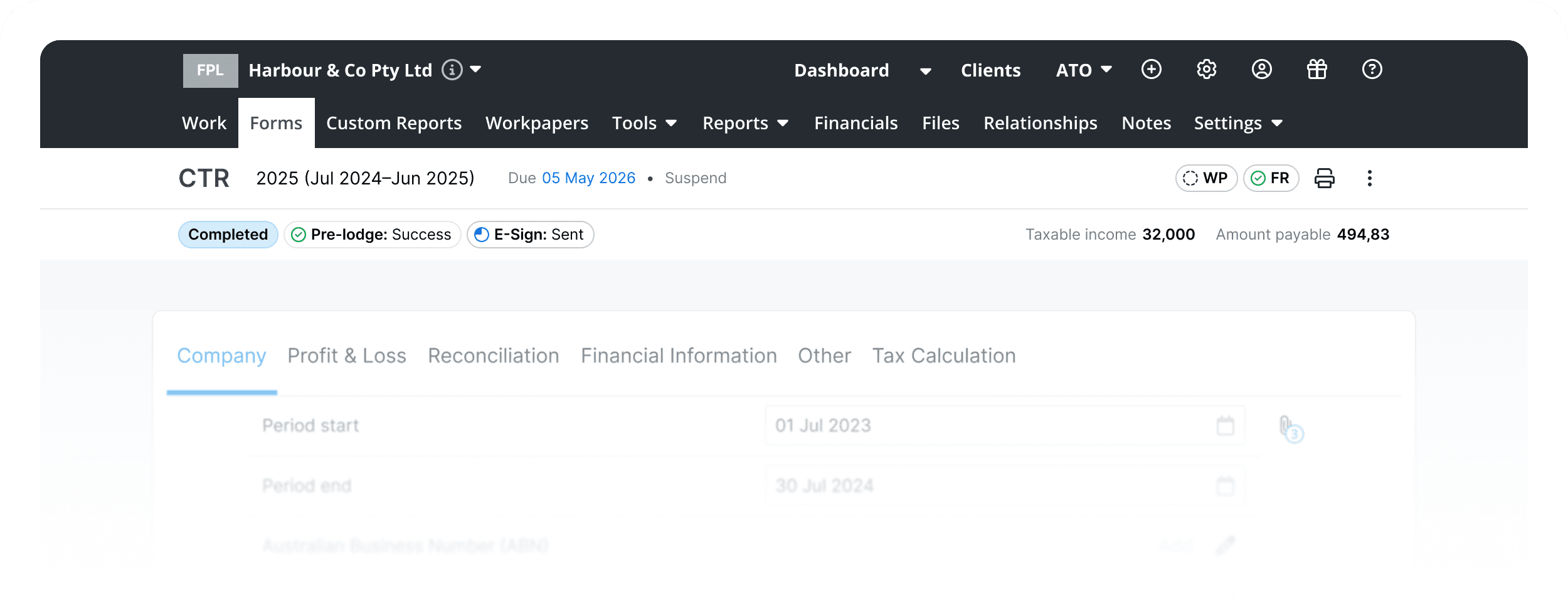Open the Other form tab
Viewport: 1568px width, 606px height.
click(824, 356)
